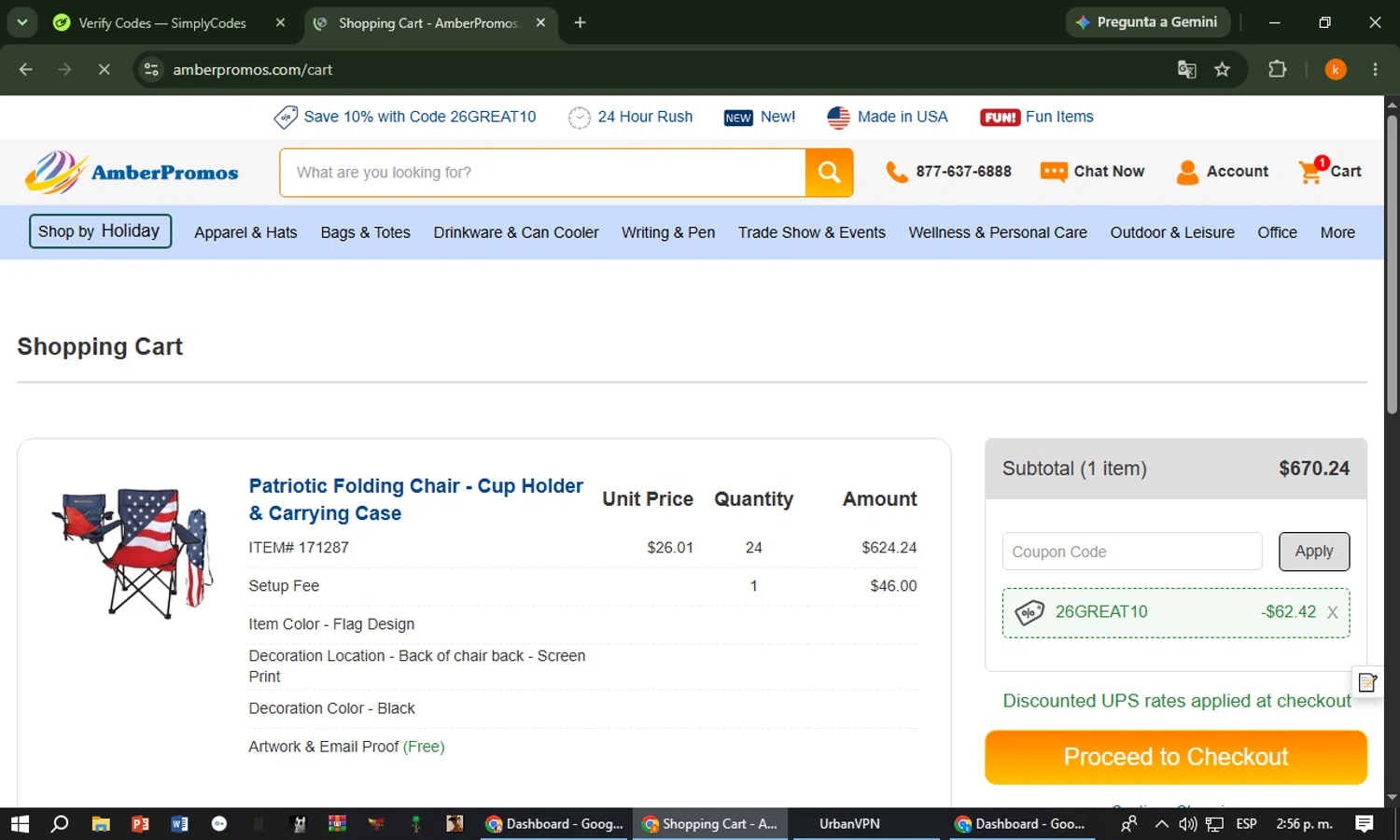Open the Bags & Totes menu
Viewport: 1400px width, 840px height.
365,232
